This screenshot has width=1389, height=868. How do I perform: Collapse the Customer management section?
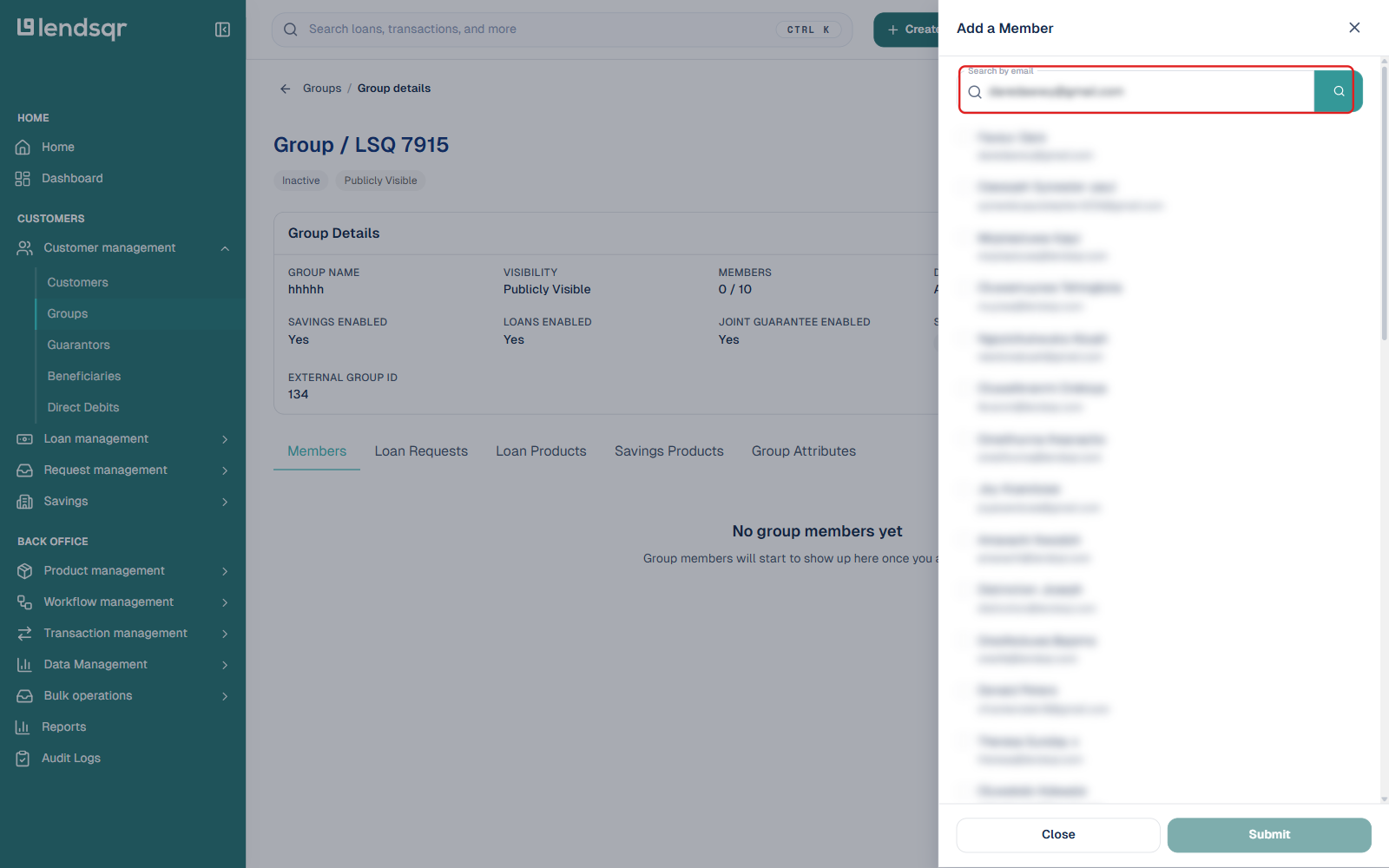click(225, 248)
